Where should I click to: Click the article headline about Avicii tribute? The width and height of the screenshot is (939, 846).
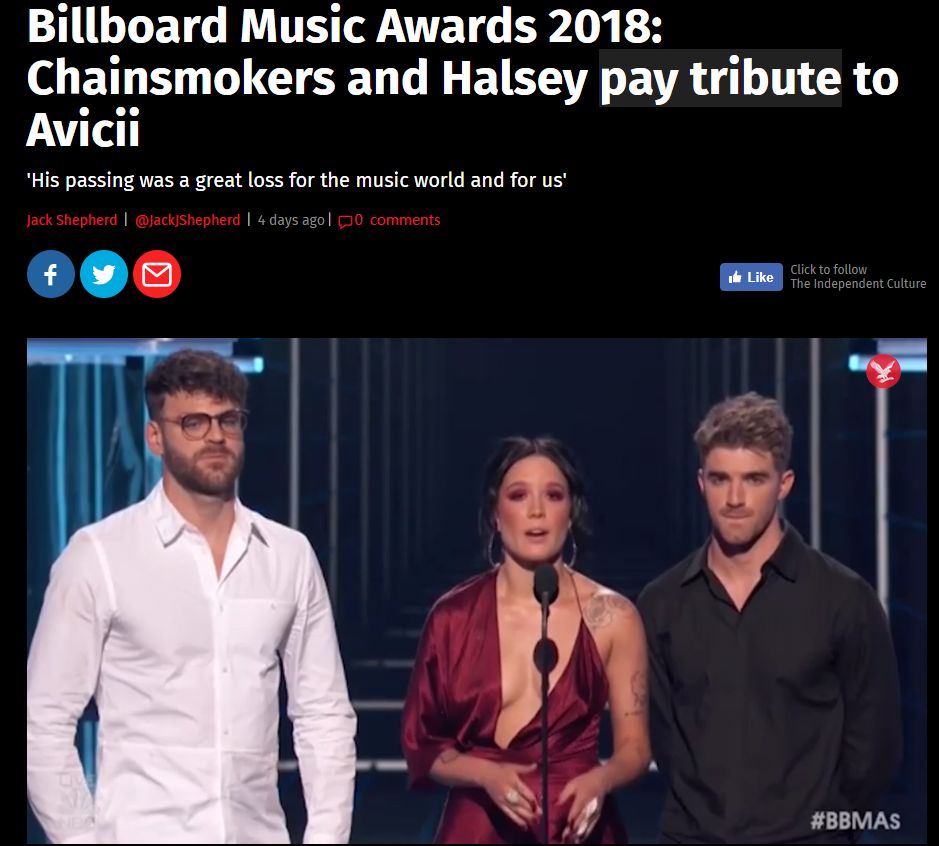(x=462, y=78)
